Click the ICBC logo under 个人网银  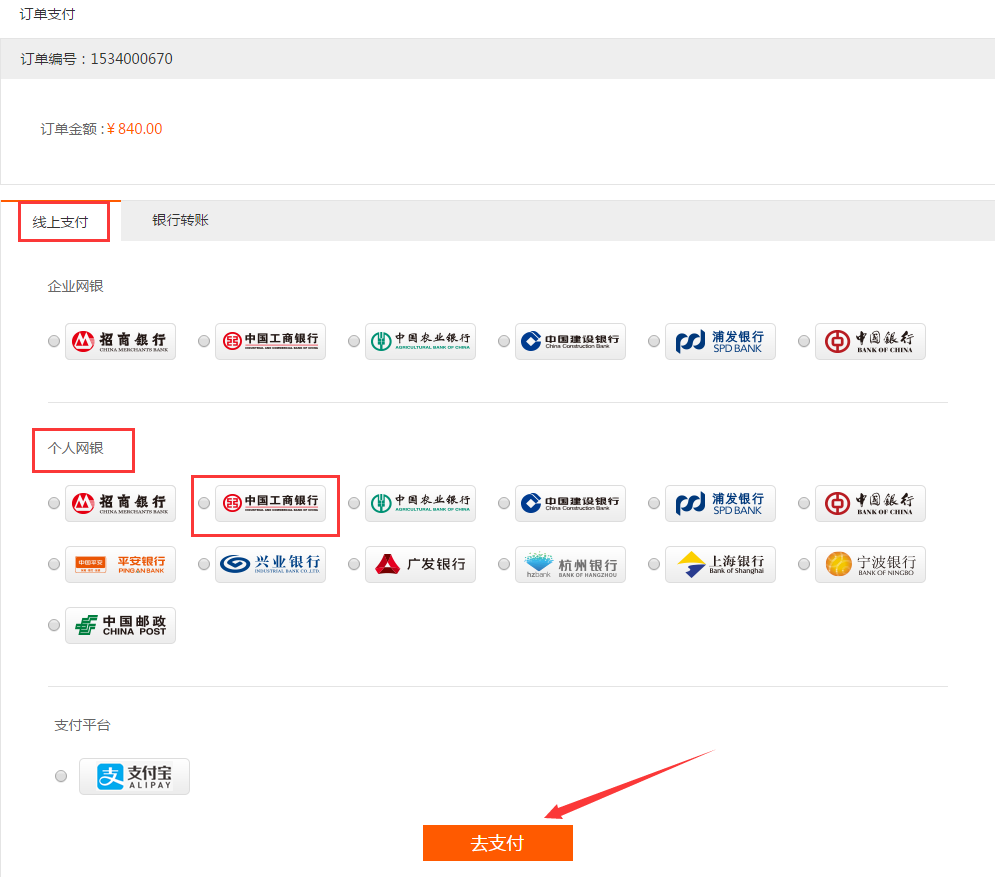[270, 503]
